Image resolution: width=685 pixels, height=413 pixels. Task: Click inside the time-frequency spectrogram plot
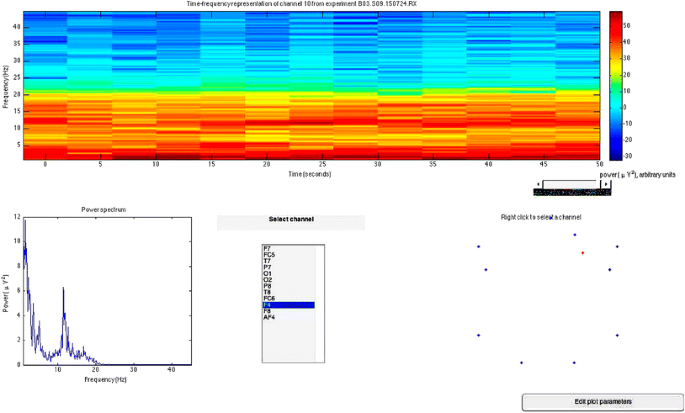click(311, 86)
